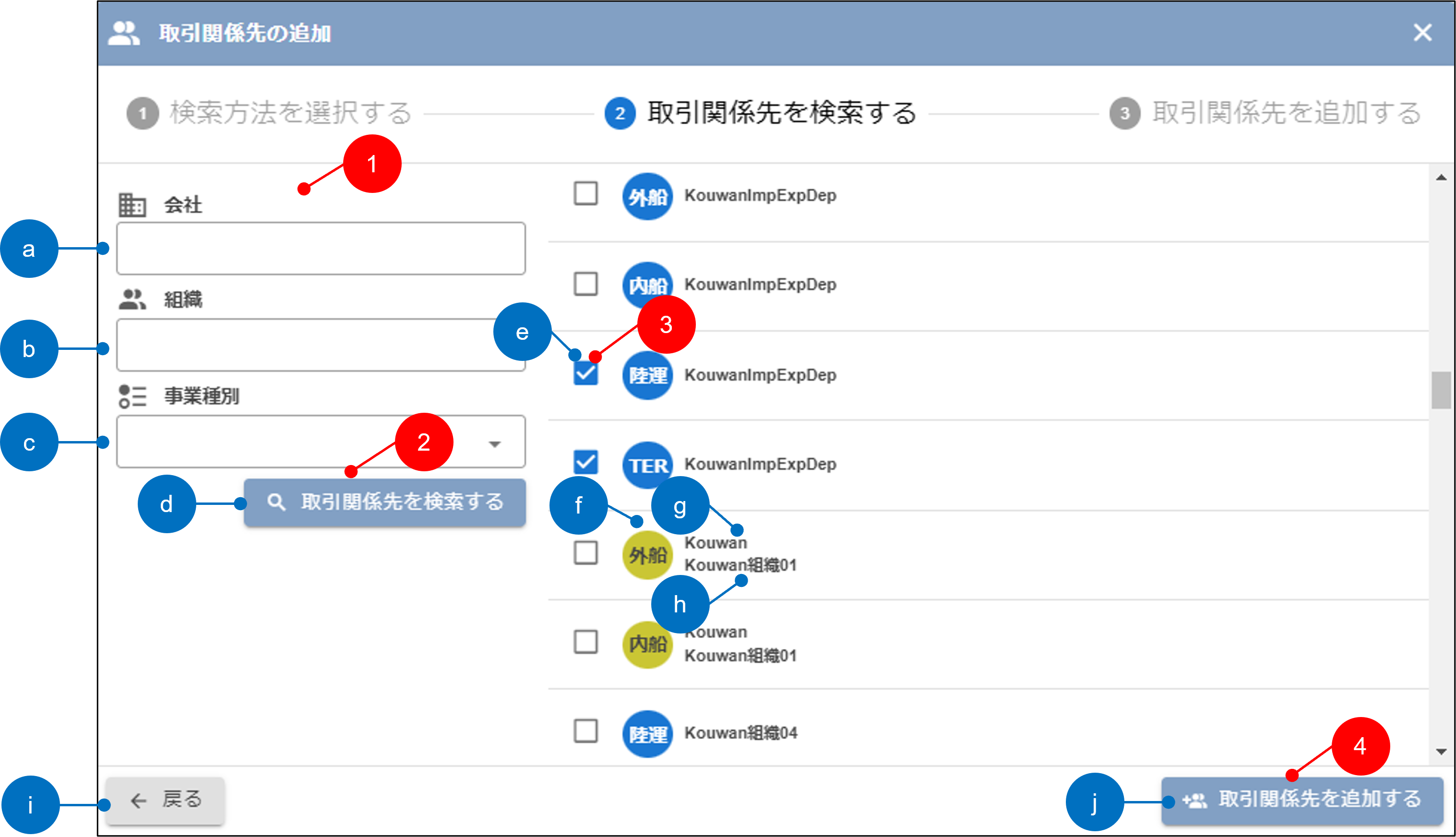
Task: Click the TER badge icon
Action: point(647,465)
